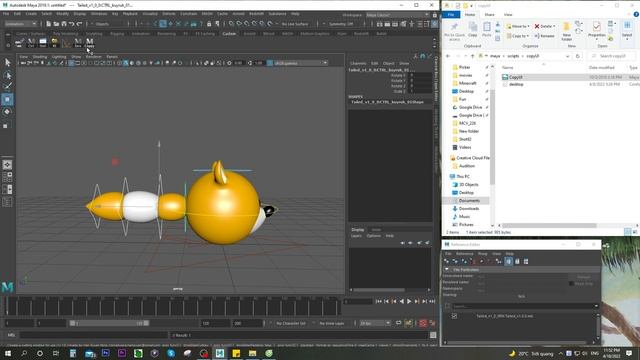The height and width of the screenshot is (360, 640).
Task: Click the refresh icon next to Explorer address bar
Action: tap(578, 56)
